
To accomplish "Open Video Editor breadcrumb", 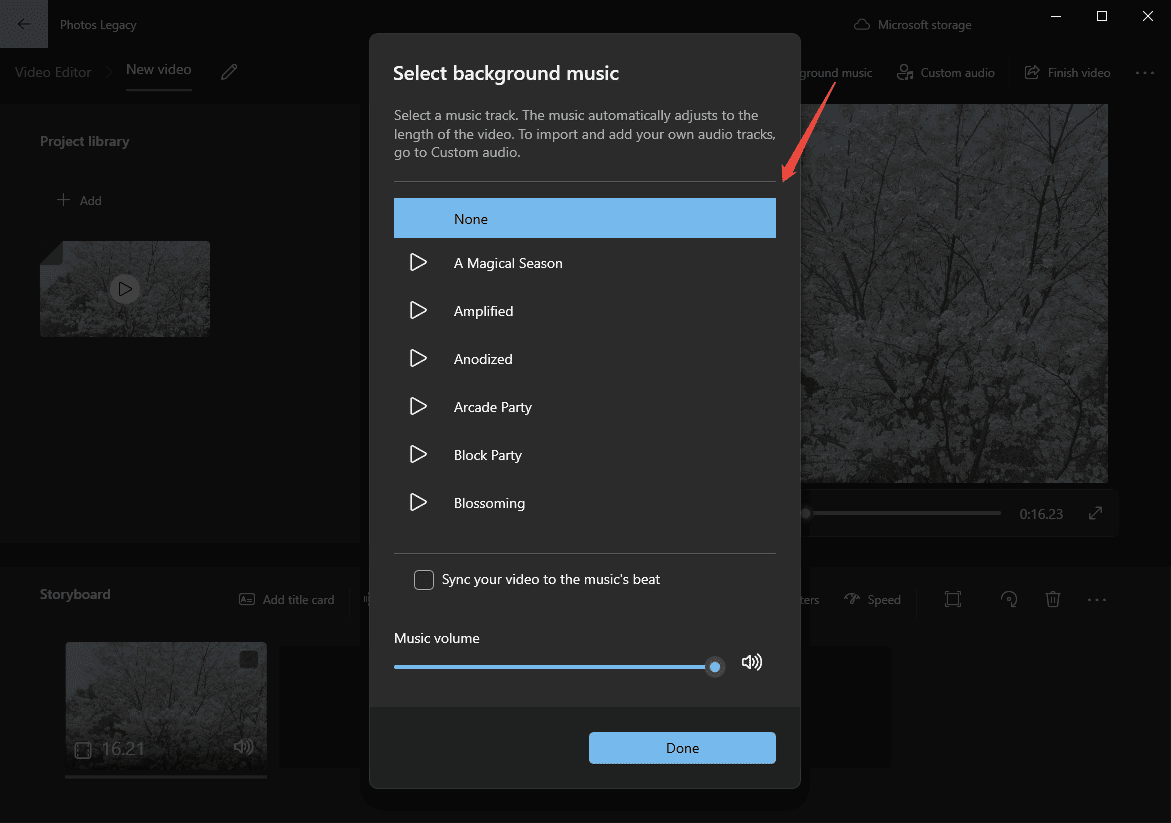I will click(x=53, y=72).
